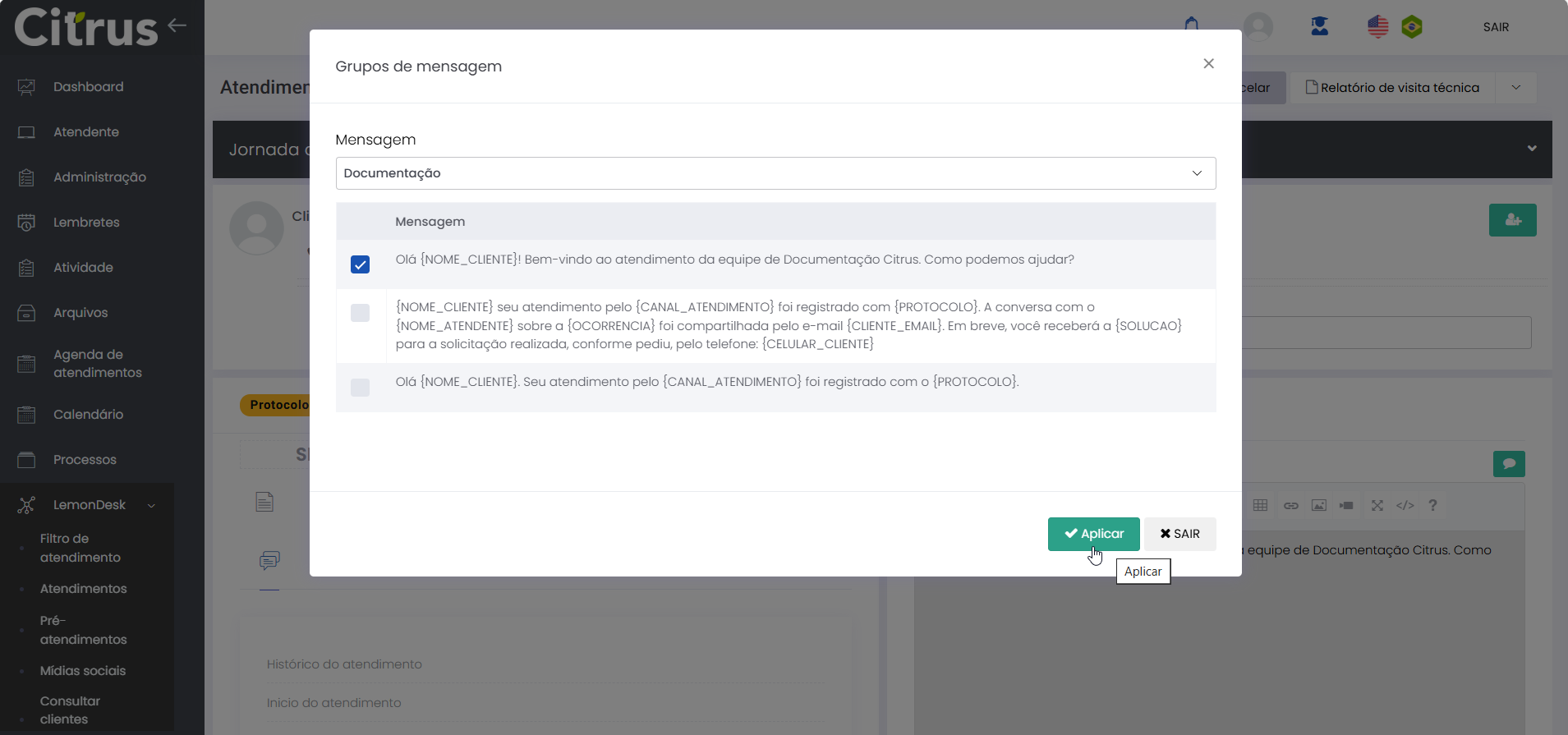
Task: Uncheck the welcome message checkbox
Action: 360,264
